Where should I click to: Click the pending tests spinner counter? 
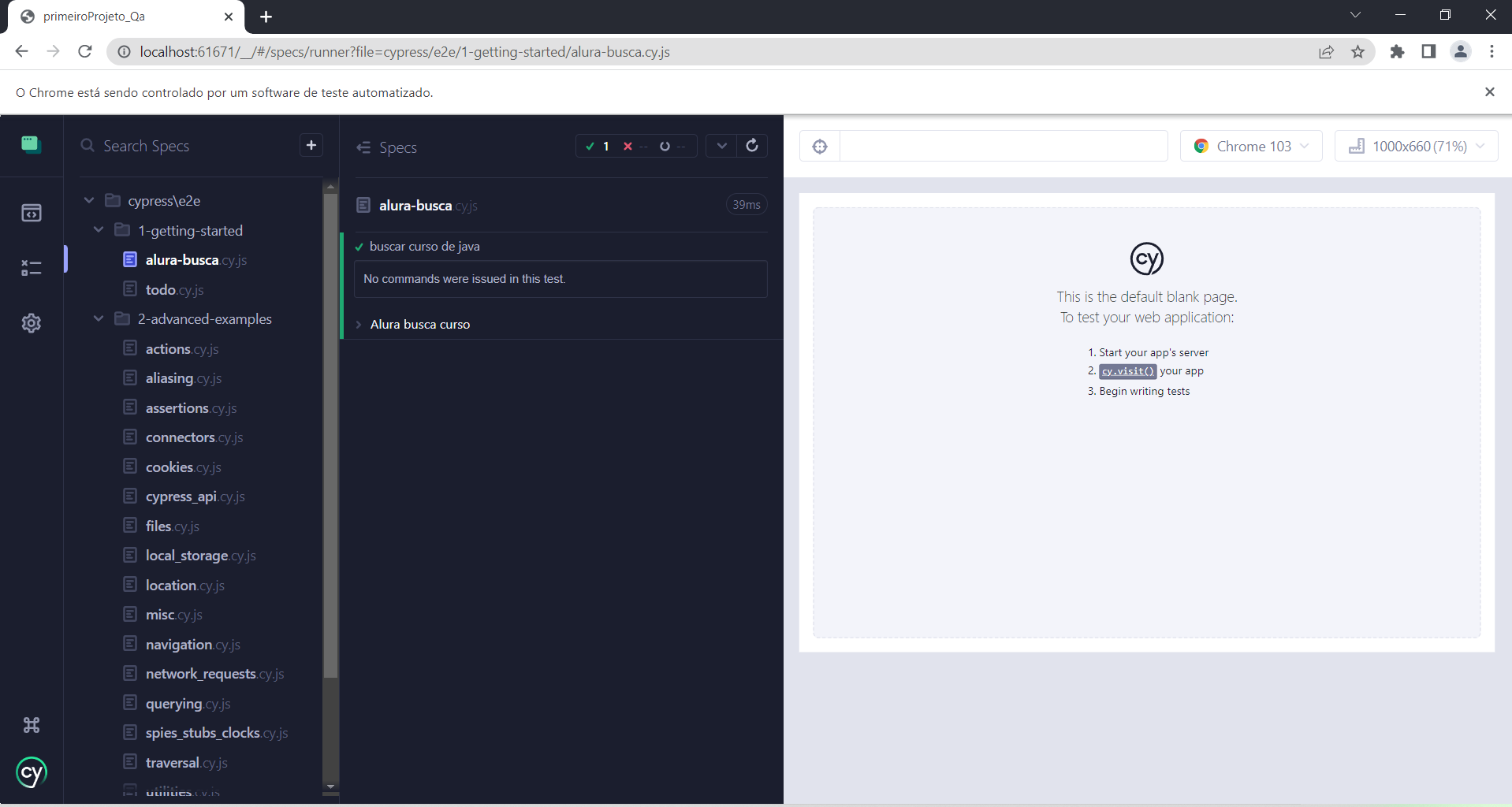(672, 147)
